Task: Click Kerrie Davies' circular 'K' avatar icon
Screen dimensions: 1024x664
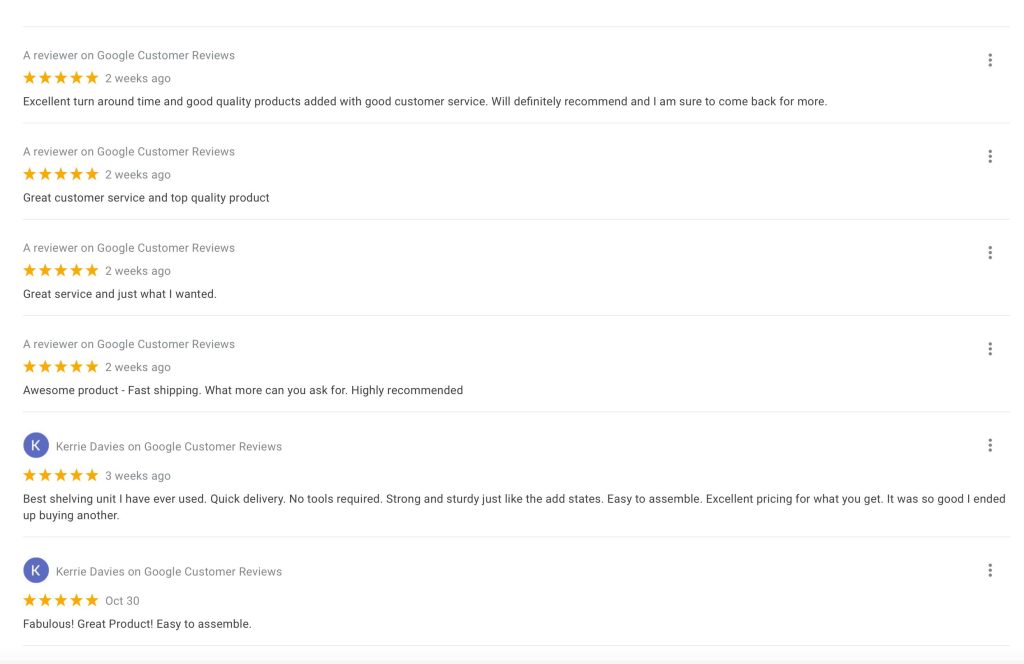Action: [x=35, y=444]
